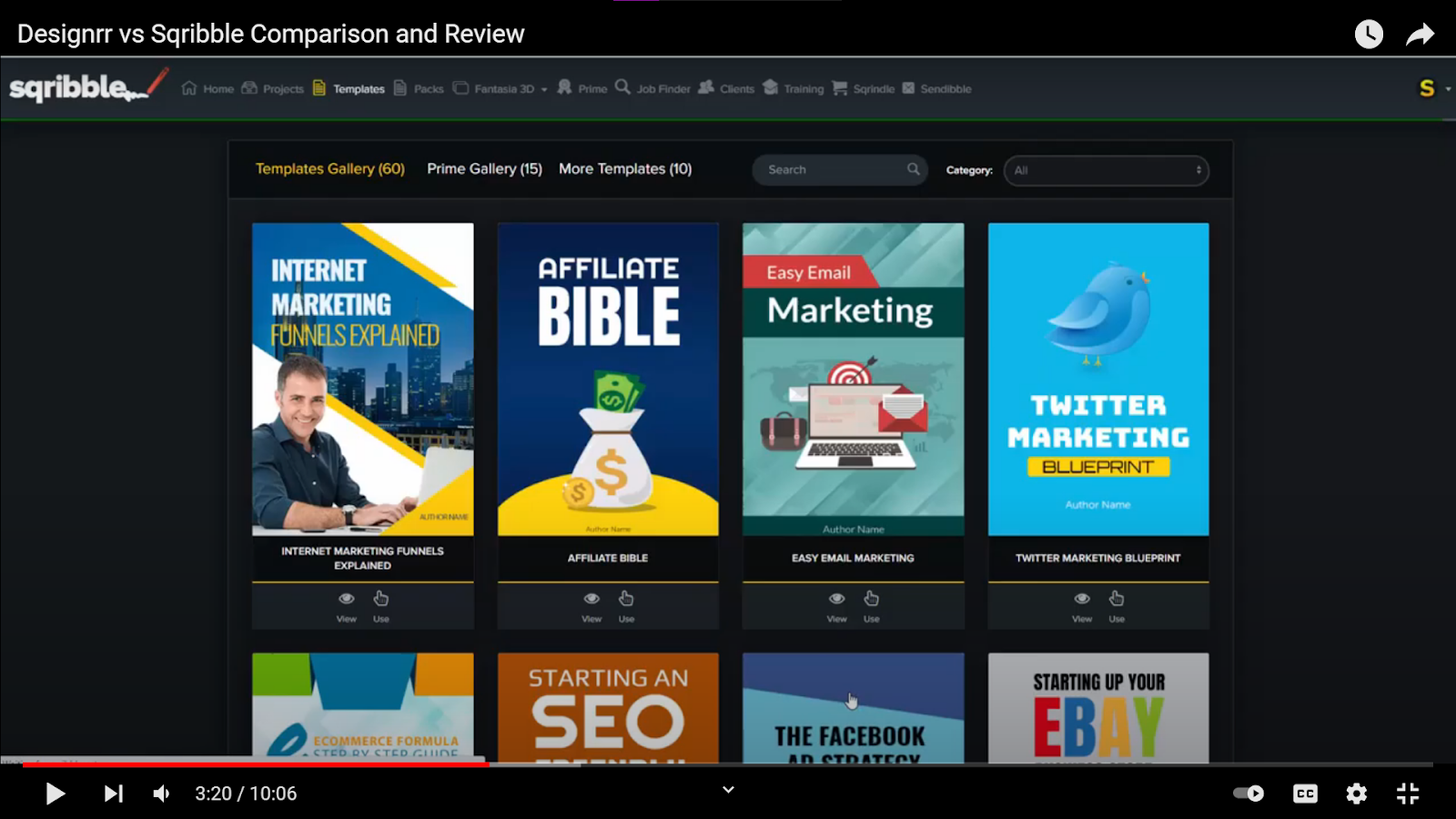Open YouTube player settings gear
The image size is (1456, 819).
click(x=1356, y=794)
